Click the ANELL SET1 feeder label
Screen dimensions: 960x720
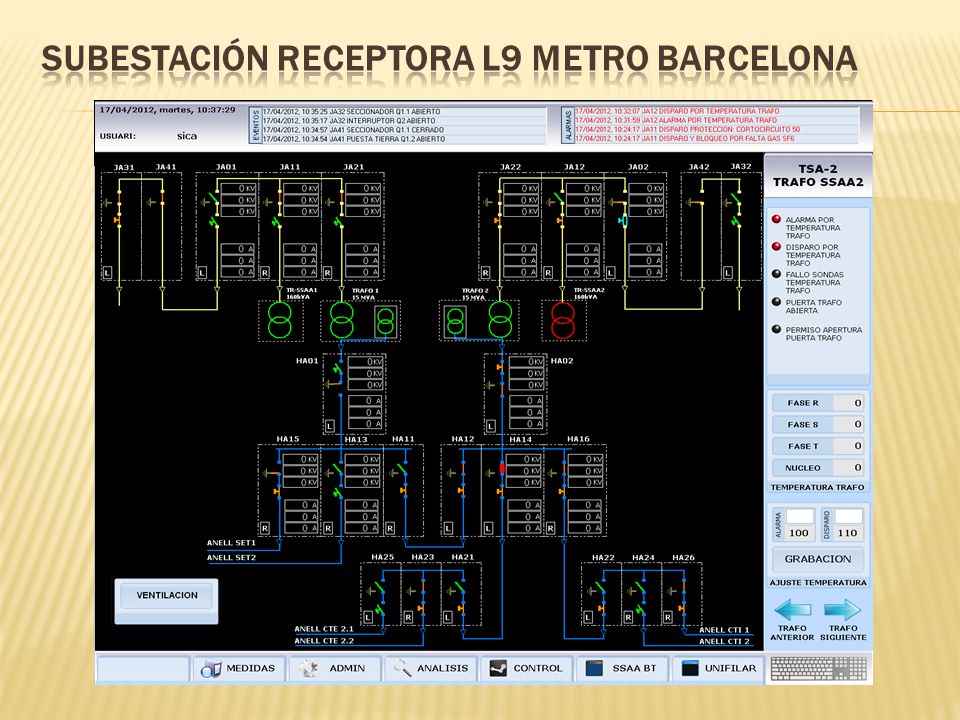(x=231, y=543)
